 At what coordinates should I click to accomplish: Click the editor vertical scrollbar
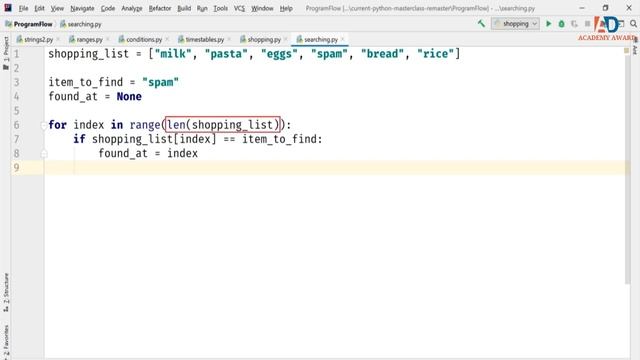point(627,169)
